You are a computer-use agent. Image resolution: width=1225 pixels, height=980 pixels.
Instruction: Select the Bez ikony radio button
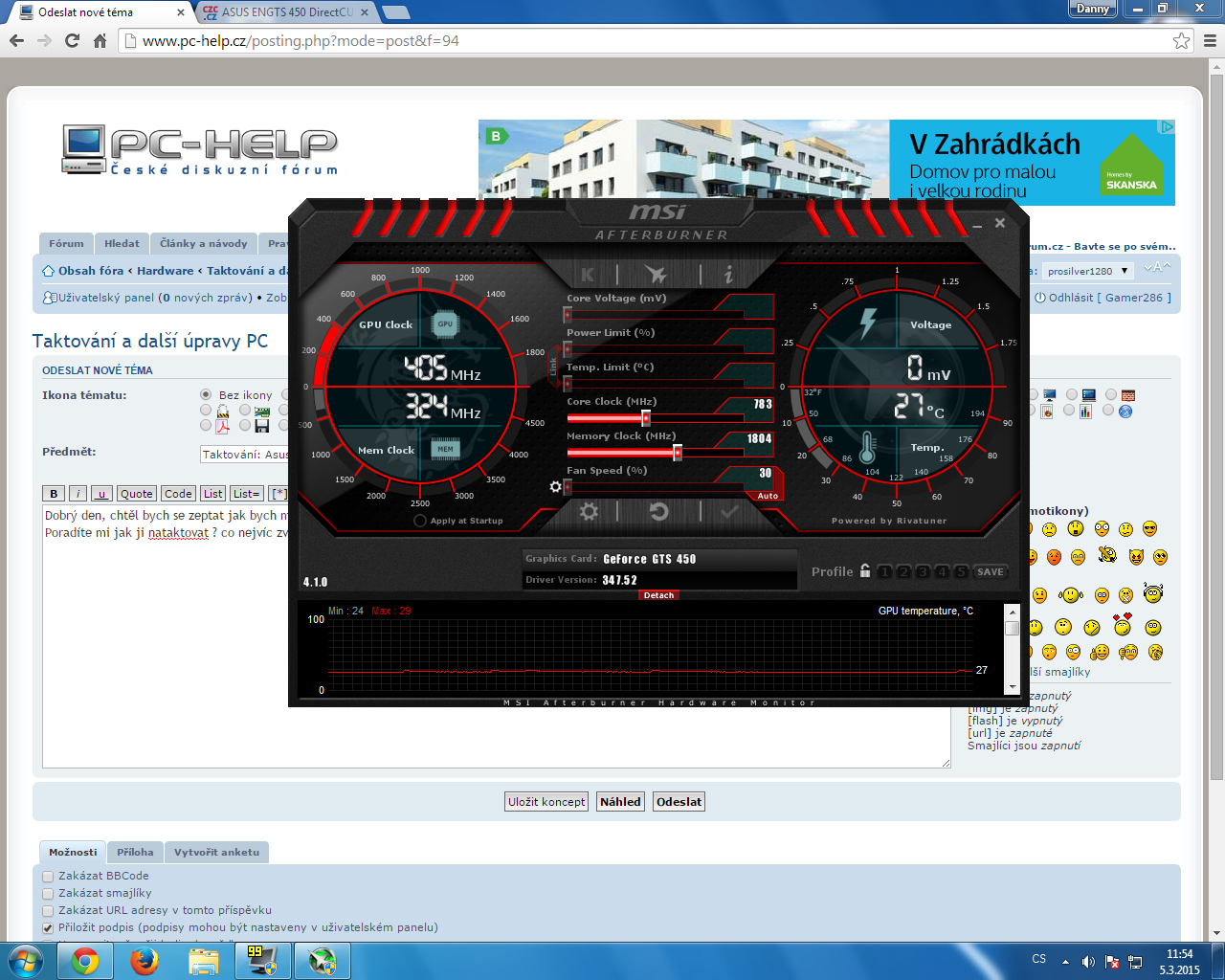[206, 394]
